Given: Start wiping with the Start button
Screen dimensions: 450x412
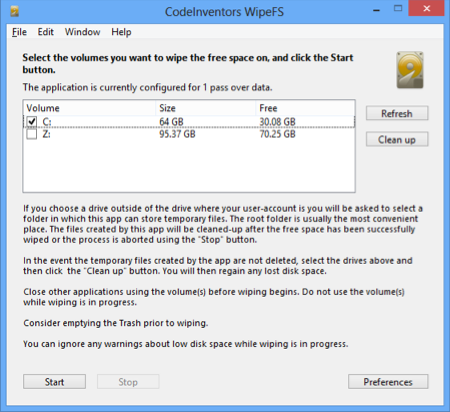Looking at the screenshot, I should click(x=54, y=382).
